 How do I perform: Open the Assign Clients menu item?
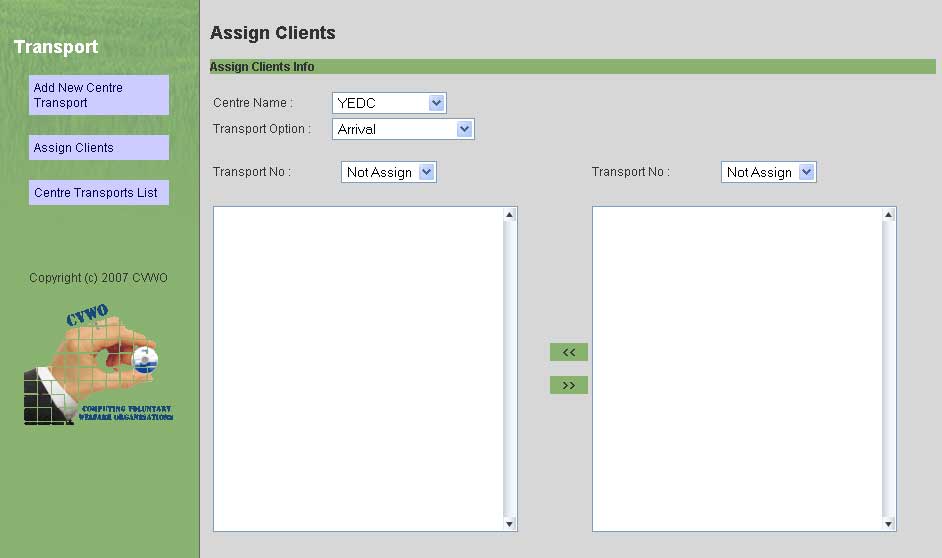(99, 147)
